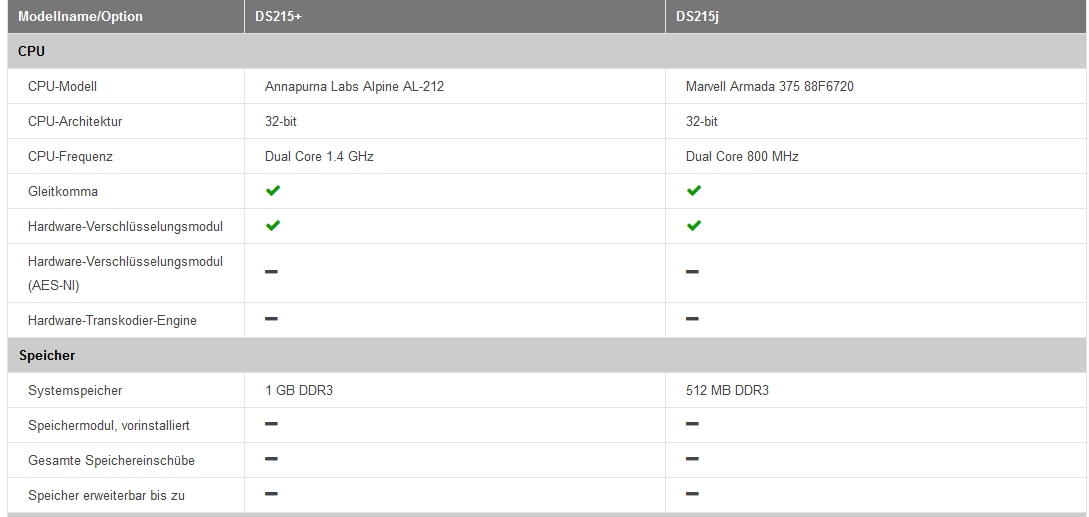The width and height of the screenshot is (1089, 517).
Task: Click the Speichermodul vorinstalliert dash for DS215+
Action: [x=272, y=424]
